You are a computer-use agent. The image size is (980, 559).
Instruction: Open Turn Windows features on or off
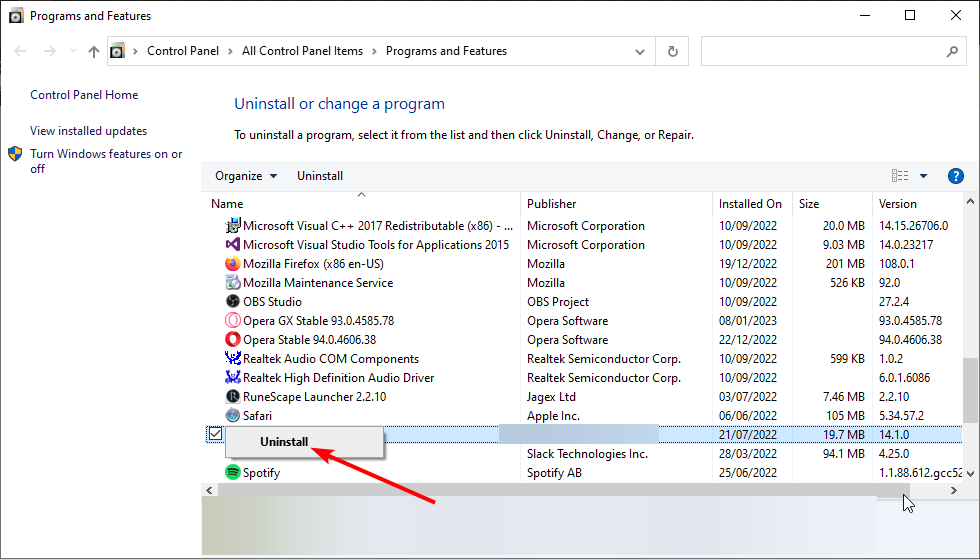pyautogui.click(x=106, y=161)
